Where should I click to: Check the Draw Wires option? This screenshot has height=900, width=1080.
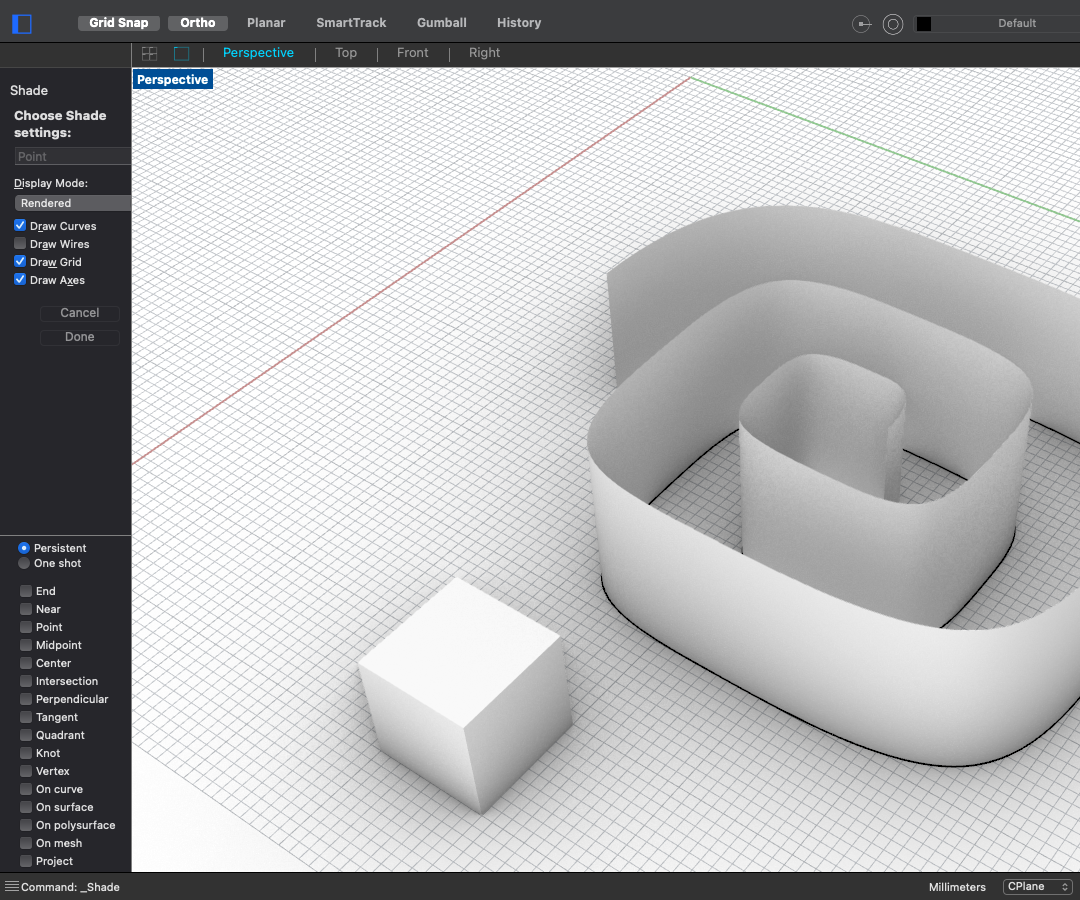(19, 243)
